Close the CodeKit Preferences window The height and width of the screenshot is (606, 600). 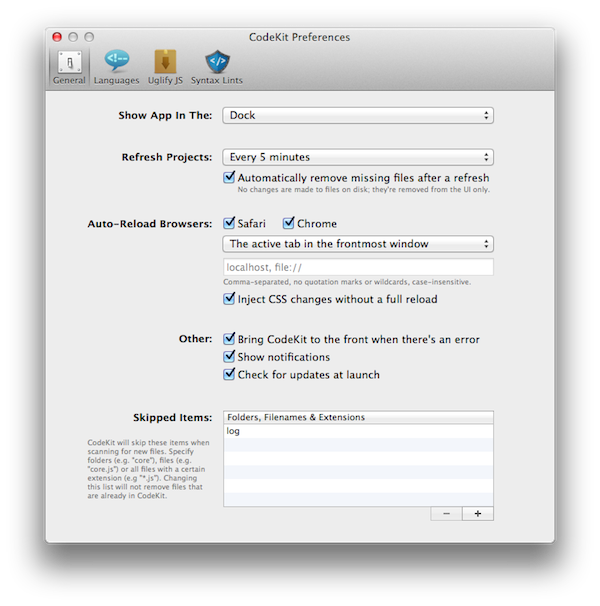click(57, 37)
